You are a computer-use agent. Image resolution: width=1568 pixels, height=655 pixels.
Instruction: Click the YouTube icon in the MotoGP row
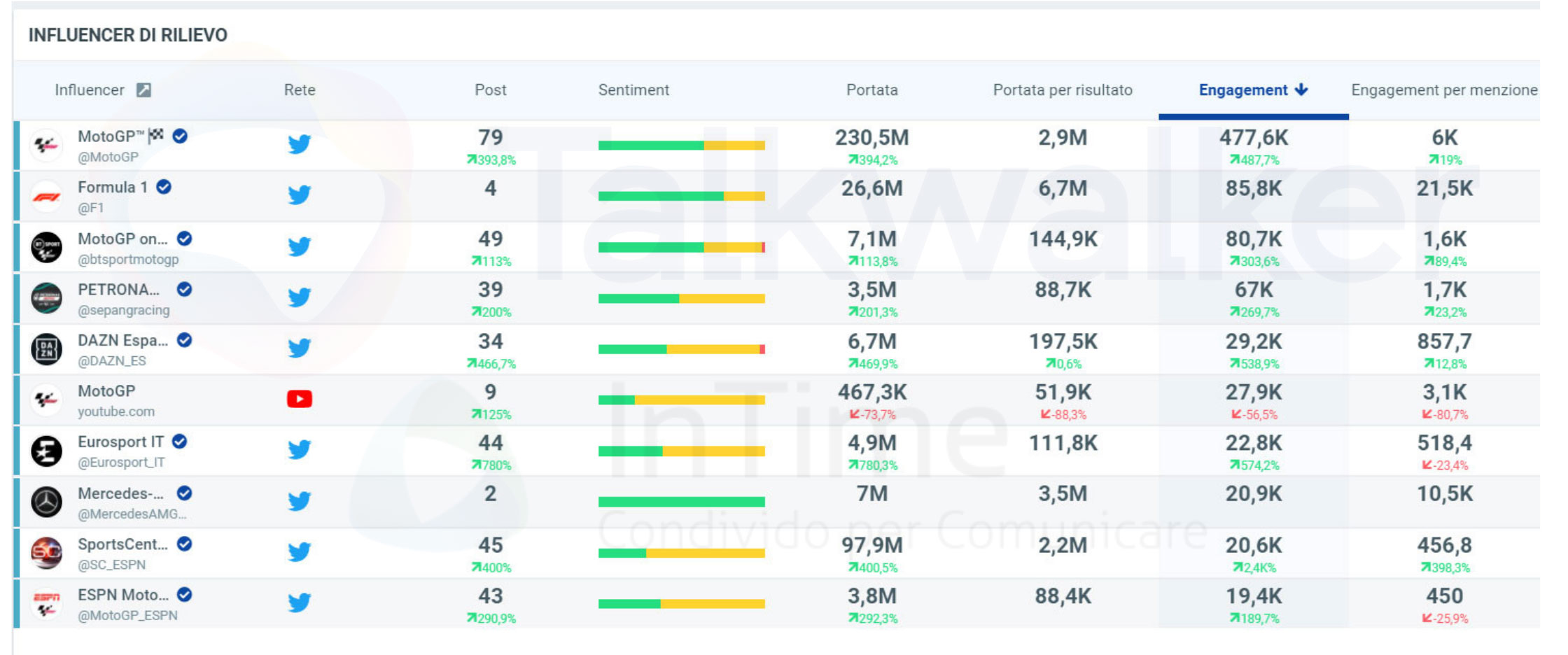pyautogui.click(x=300, y=399)
